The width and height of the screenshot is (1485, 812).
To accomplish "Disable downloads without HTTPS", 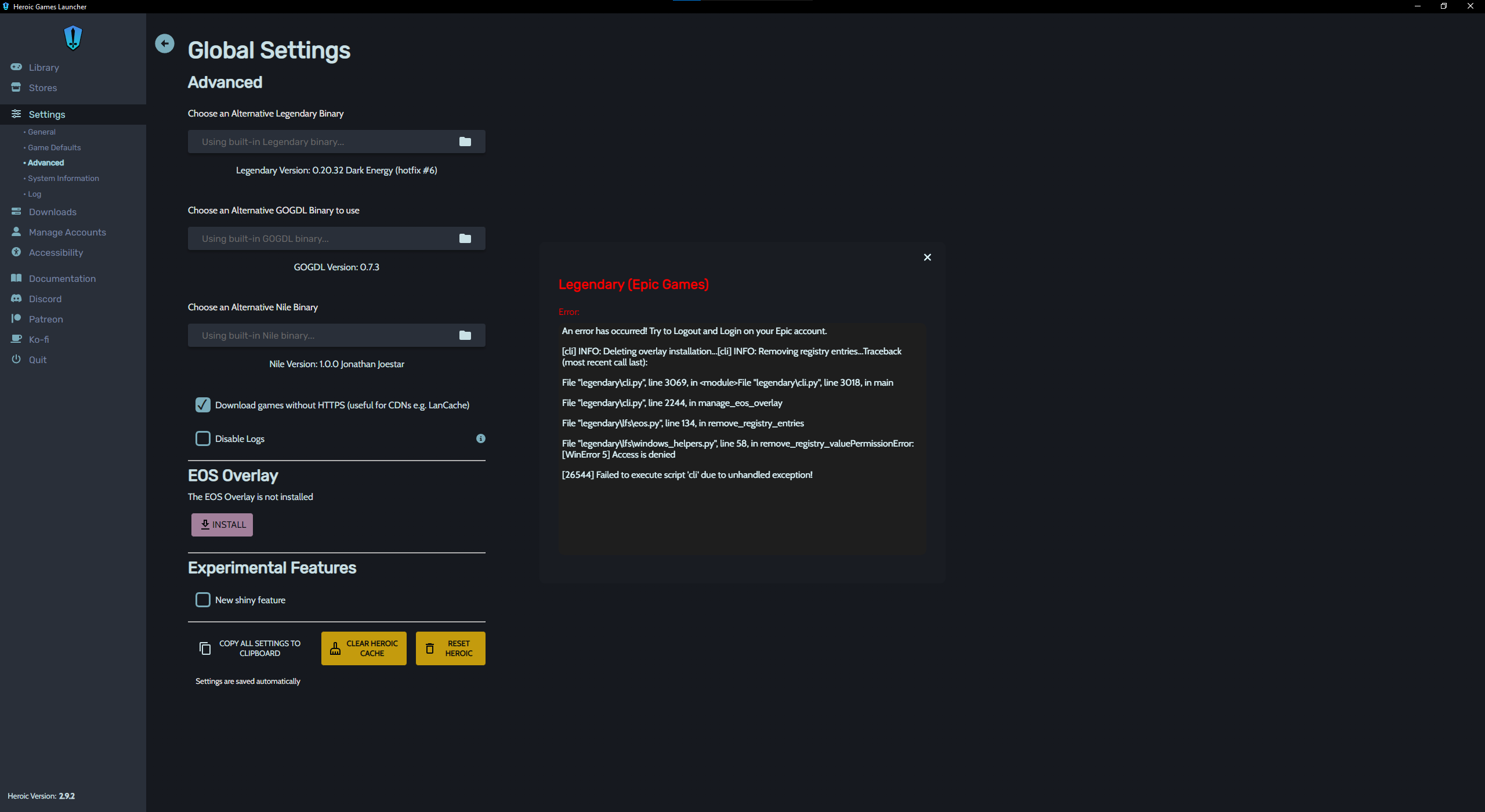I will (x=202, y=405).
